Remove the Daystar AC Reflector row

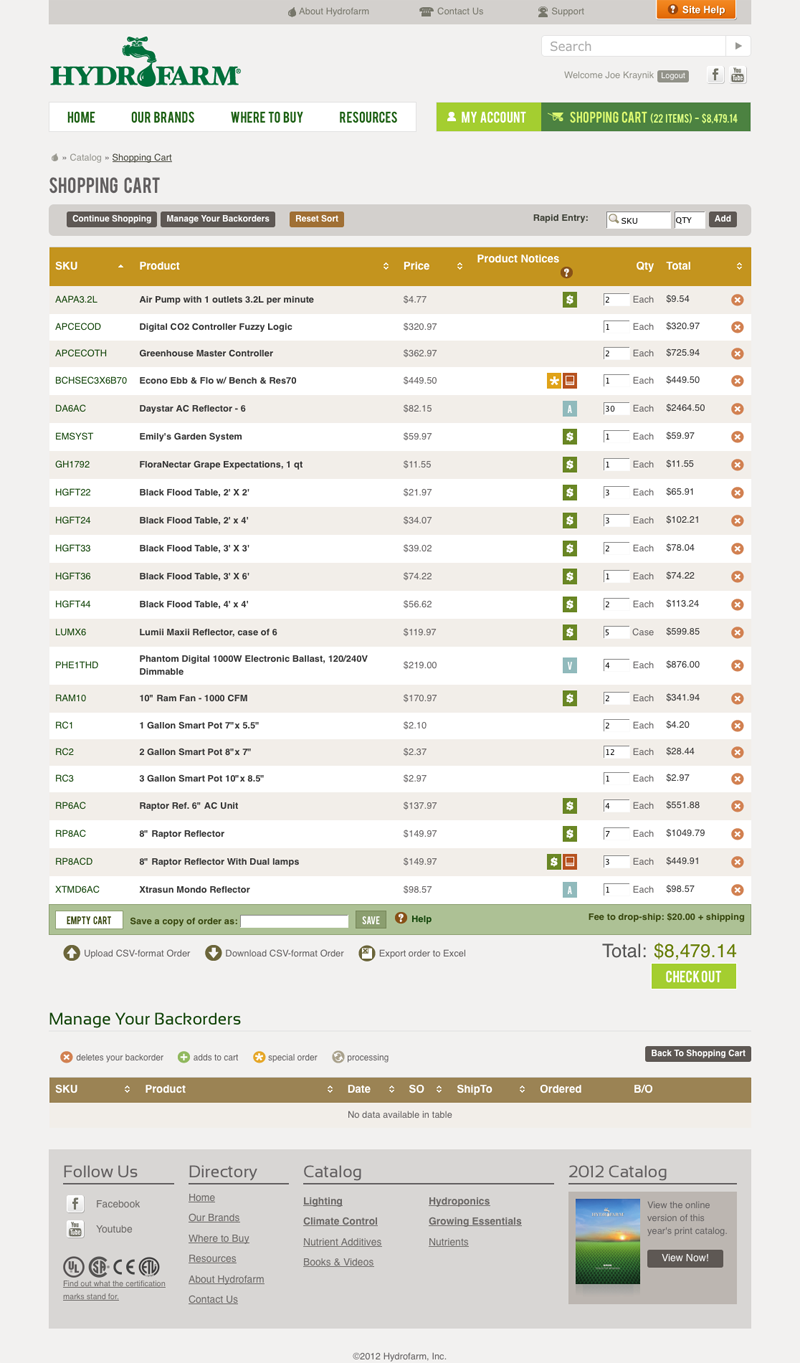click(737, 409)
